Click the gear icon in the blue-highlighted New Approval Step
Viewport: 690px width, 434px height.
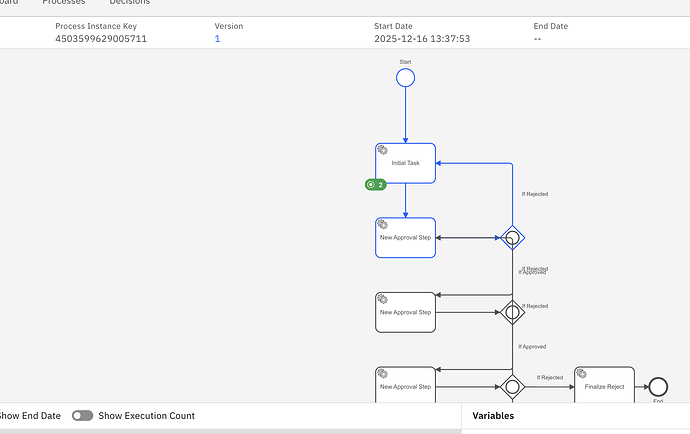tap(382, 224)
